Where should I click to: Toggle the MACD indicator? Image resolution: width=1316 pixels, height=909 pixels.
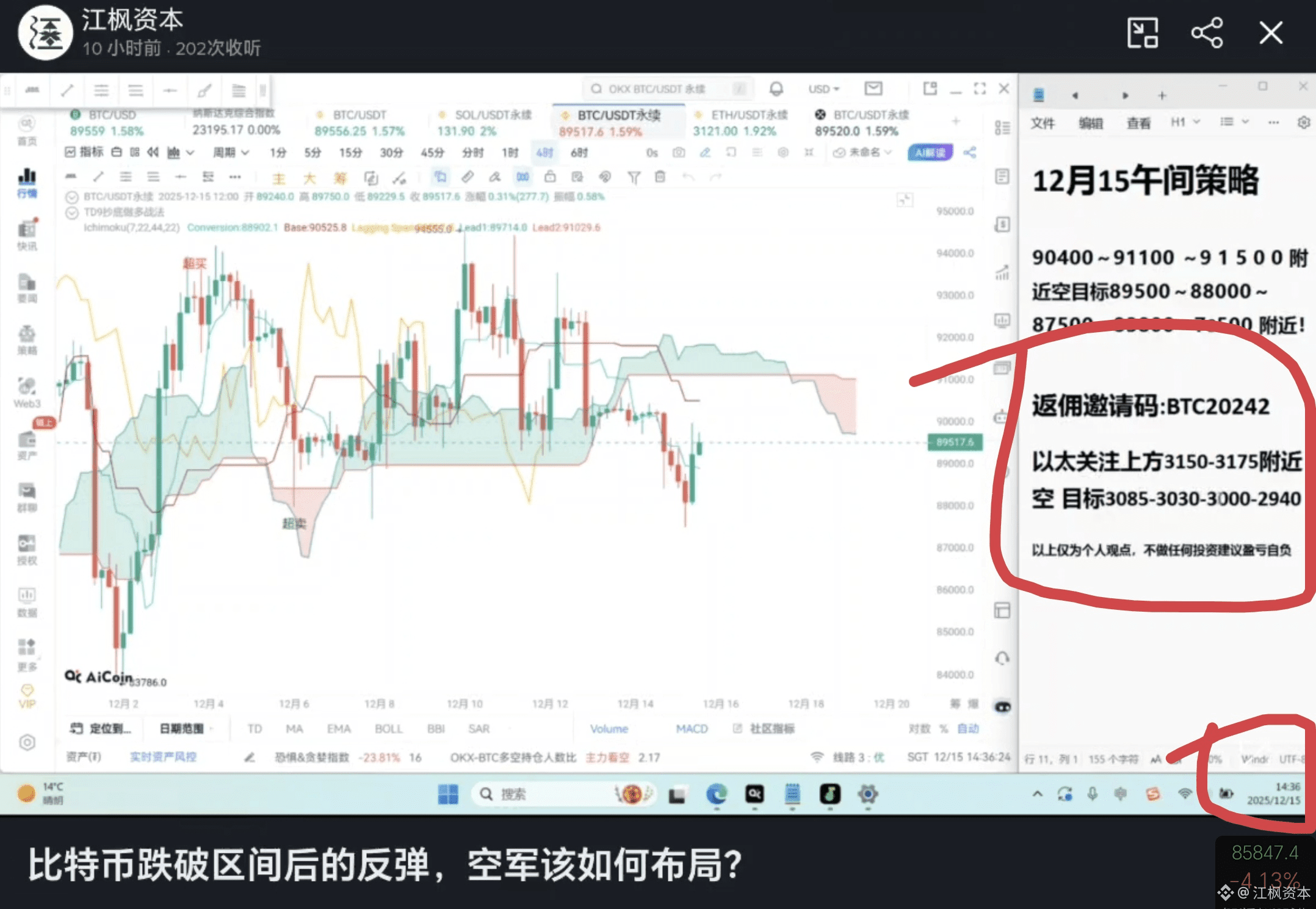(x=692, y=728)
